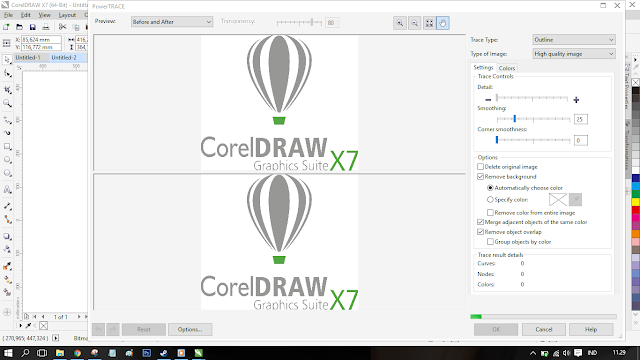Screen dimensions: 640x360
Task: Select the Artistic Media tool in toolbox
Action: [x=7, y=133]
